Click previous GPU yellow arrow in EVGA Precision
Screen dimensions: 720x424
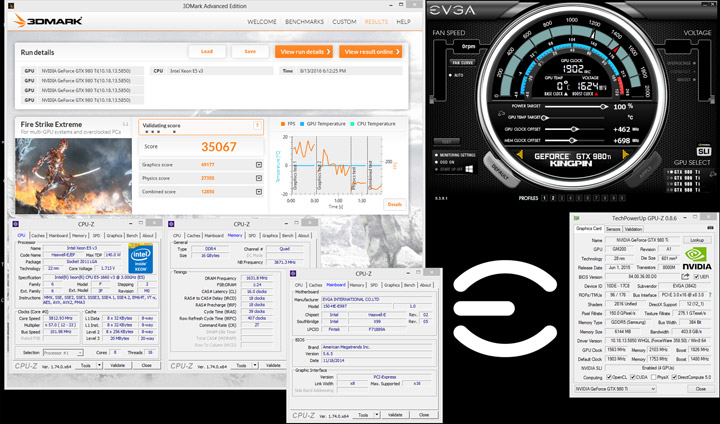tap(520, 155)
